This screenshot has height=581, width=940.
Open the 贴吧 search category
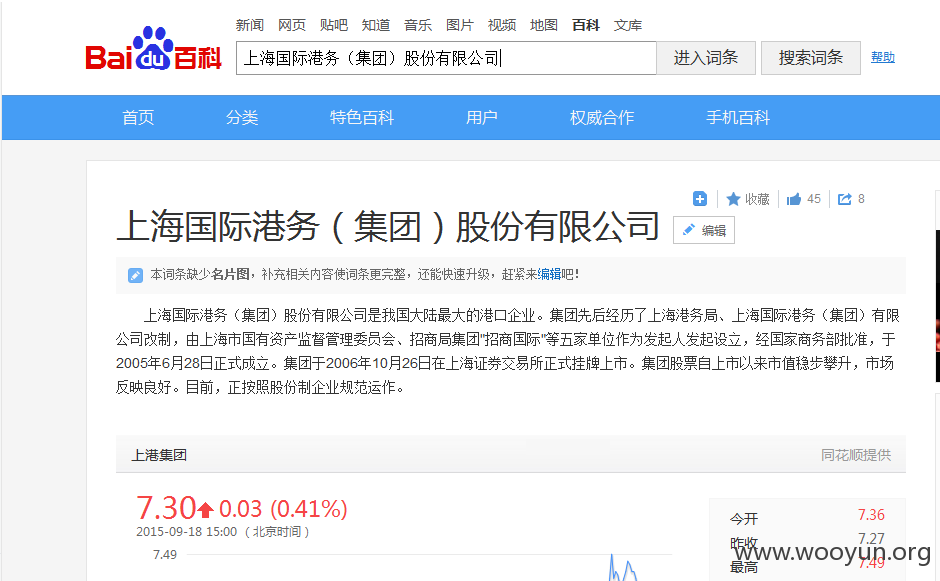tap(334, 25)
